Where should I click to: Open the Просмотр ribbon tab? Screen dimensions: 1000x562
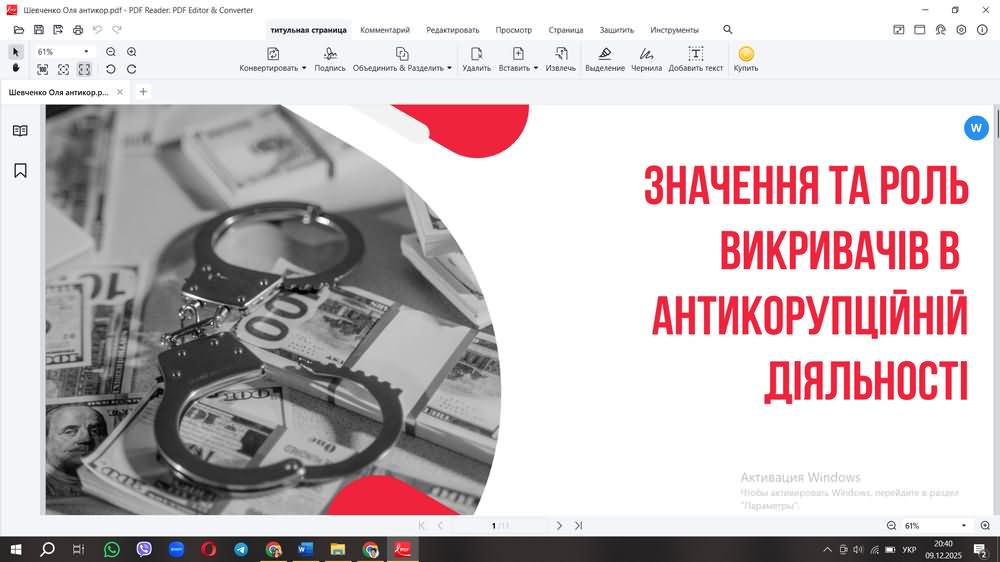[x=513, y=30]
